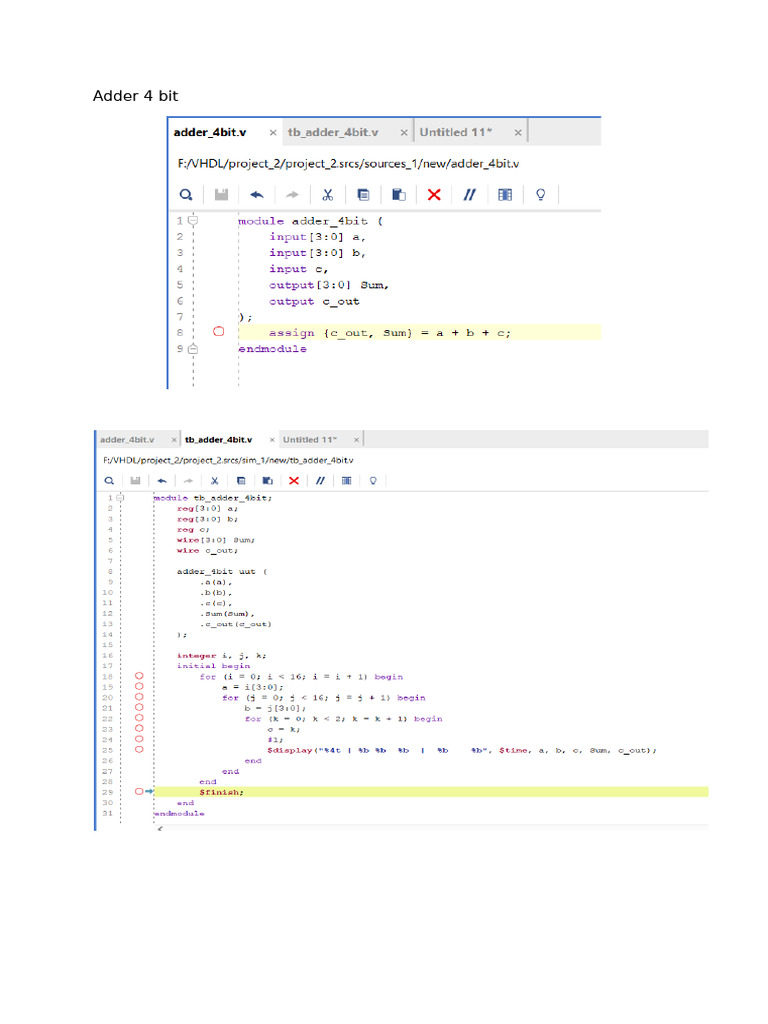Click the cut scissors icon in adder_4bit.v editor
Screen dimensions: 768x1024
(x=328, y=195)
